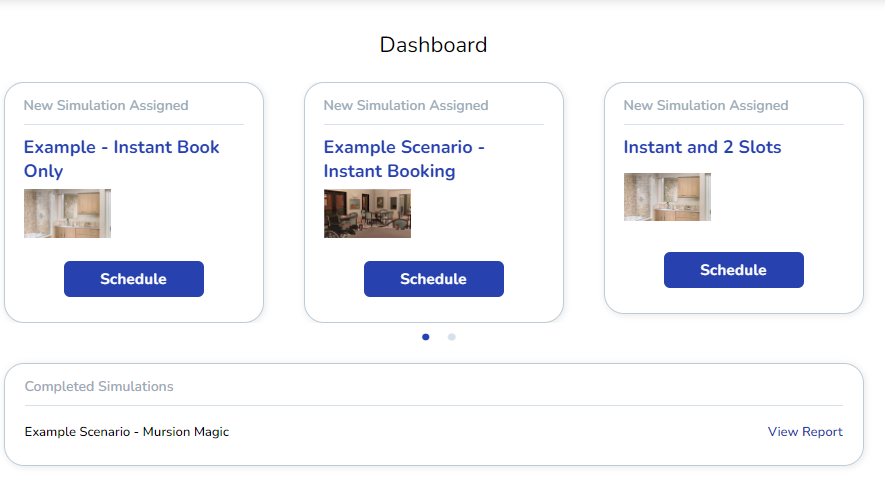Click the Completed Simulations section label

pos(99,386)
